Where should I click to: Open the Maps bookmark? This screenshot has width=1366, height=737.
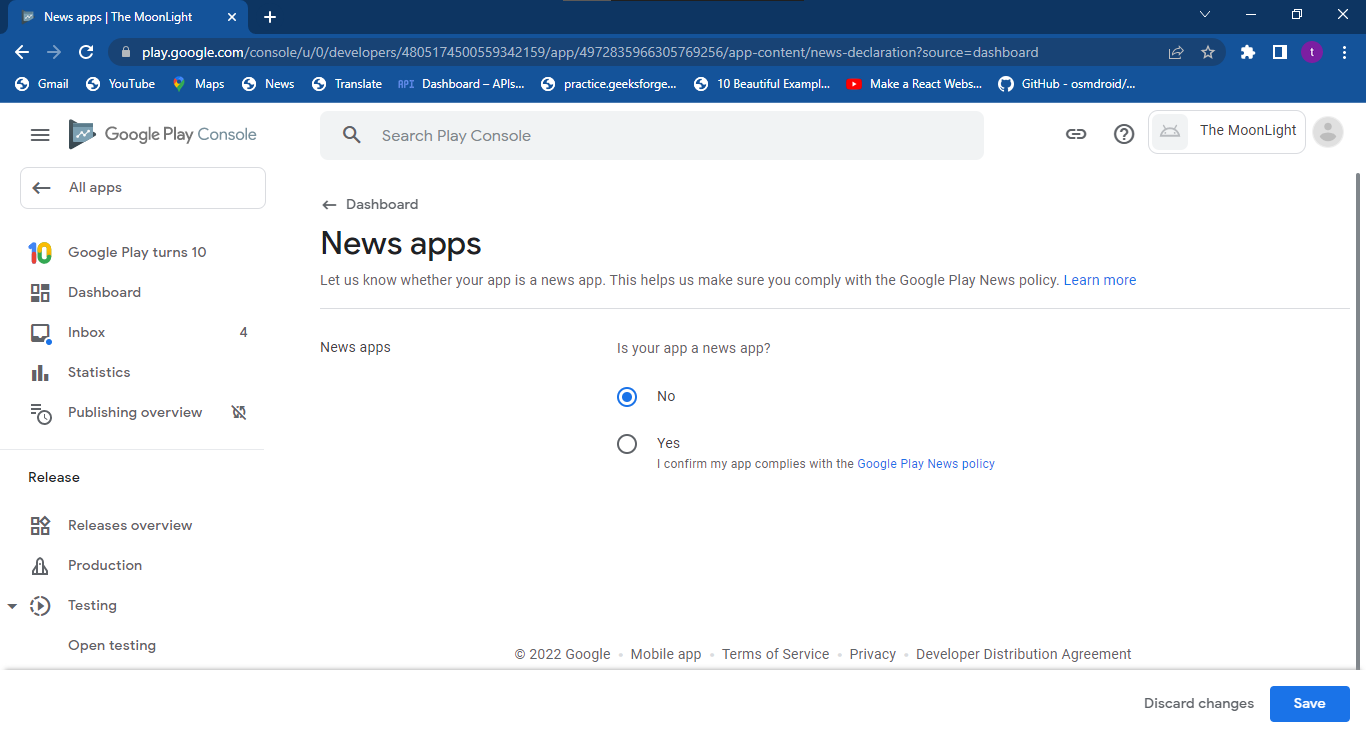[x=198, y=84]
